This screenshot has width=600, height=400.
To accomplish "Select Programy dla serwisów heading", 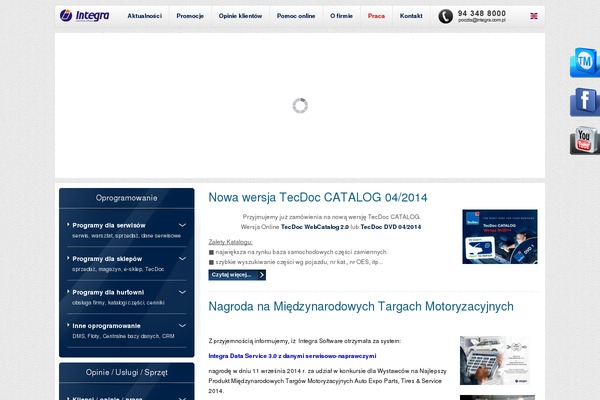I will (x=109, y=225).
